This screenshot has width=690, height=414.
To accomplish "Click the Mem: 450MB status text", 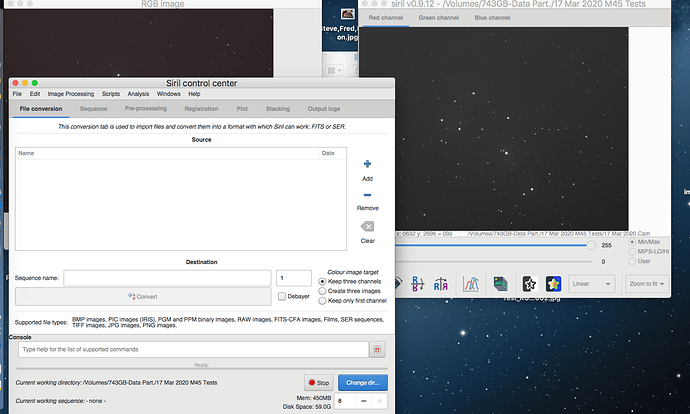I will [313, 398].
